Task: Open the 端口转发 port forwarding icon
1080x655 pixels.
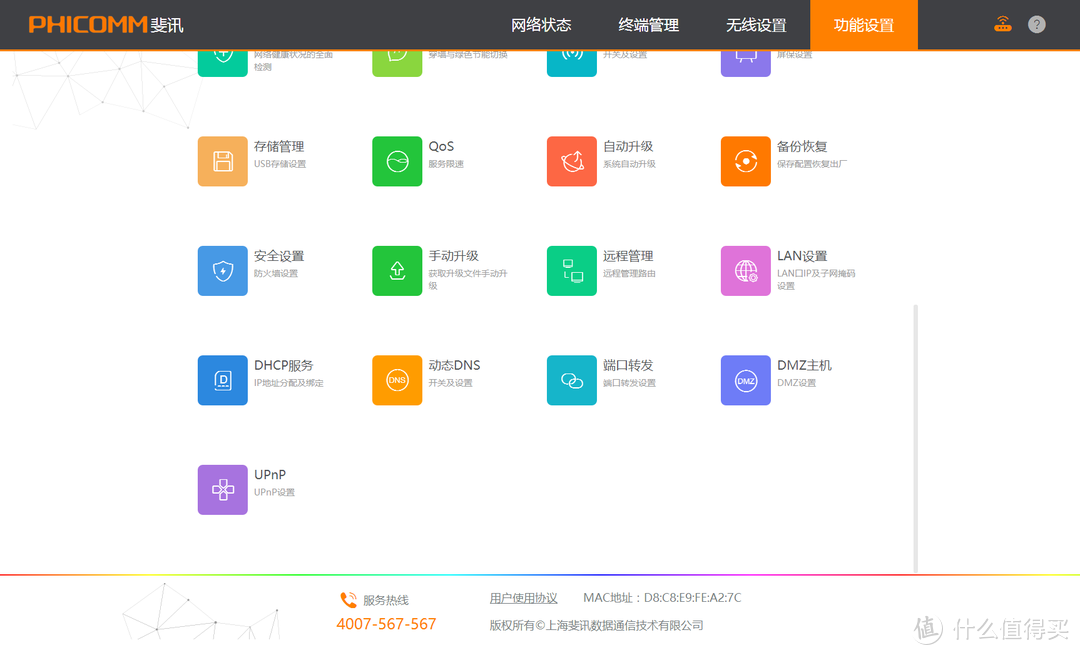Action: point(571,380)
